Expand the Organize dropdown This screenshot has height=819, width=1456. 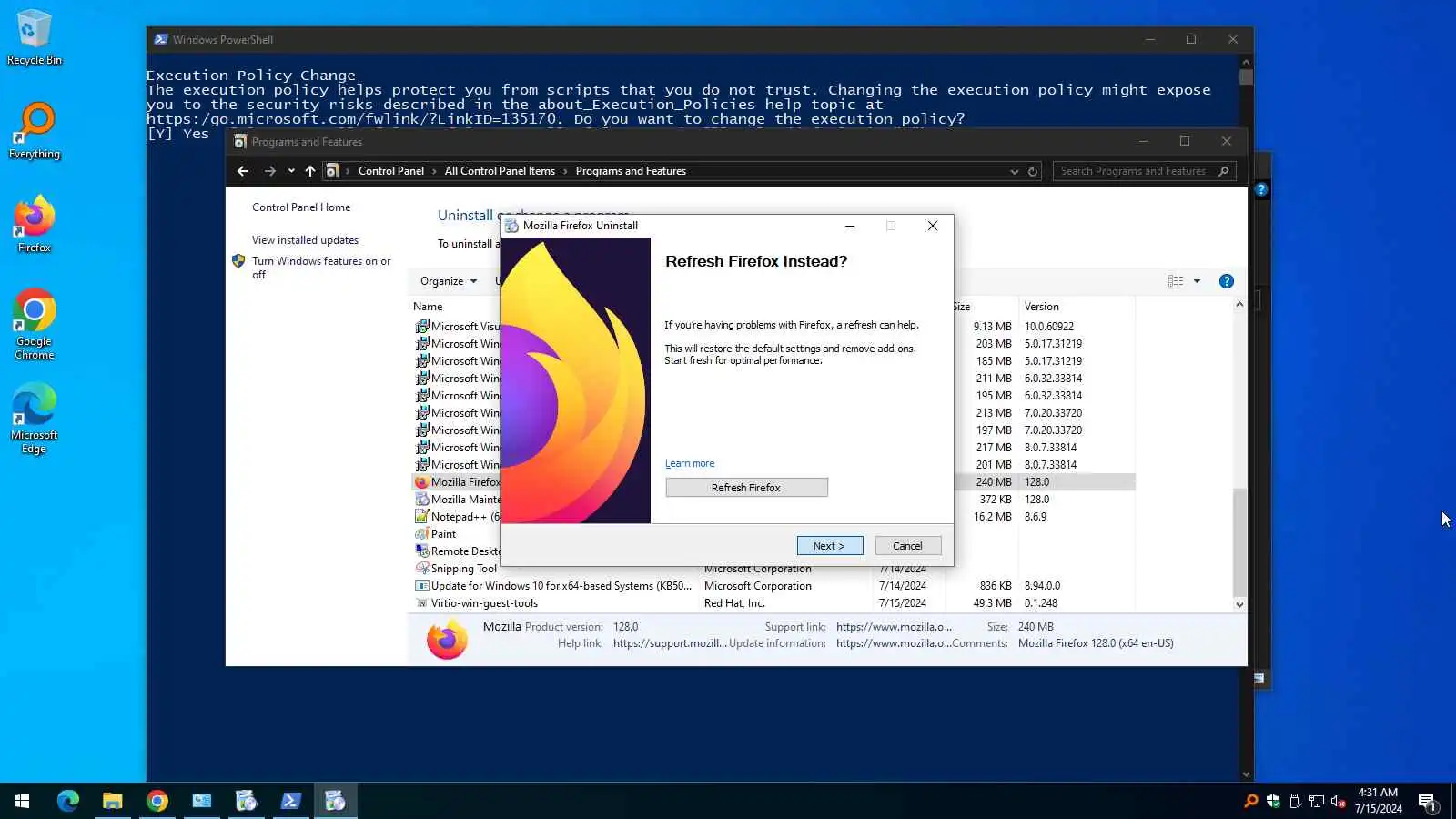(x=449, y=281)
